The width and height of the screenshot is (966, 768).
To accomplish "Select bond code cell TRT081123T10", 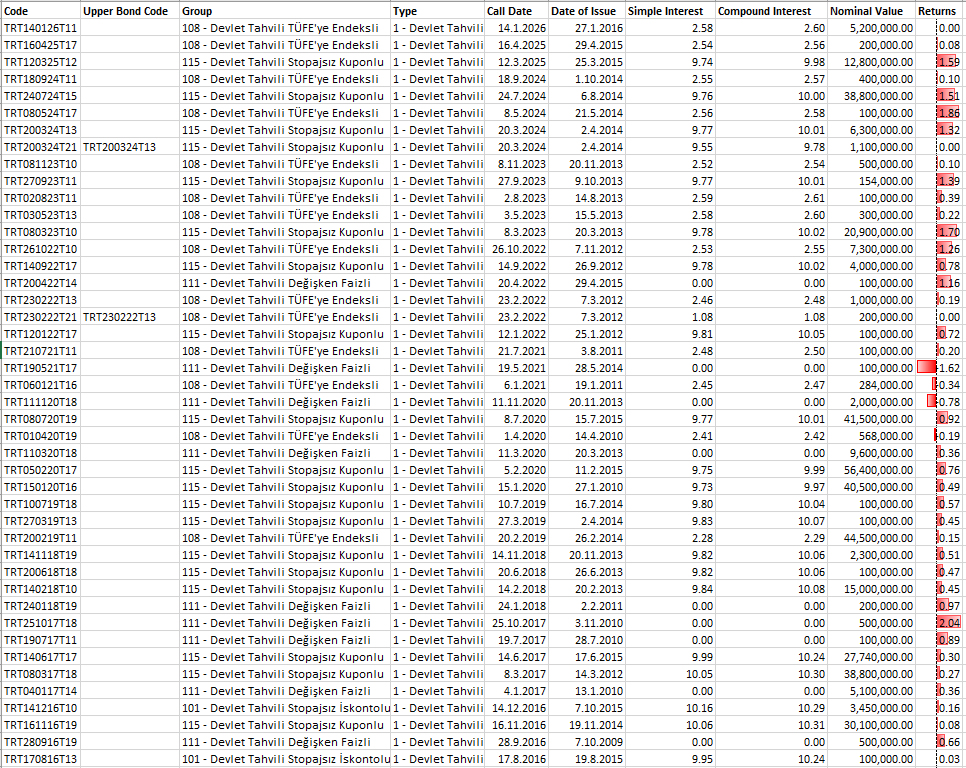I will (41, 164).
